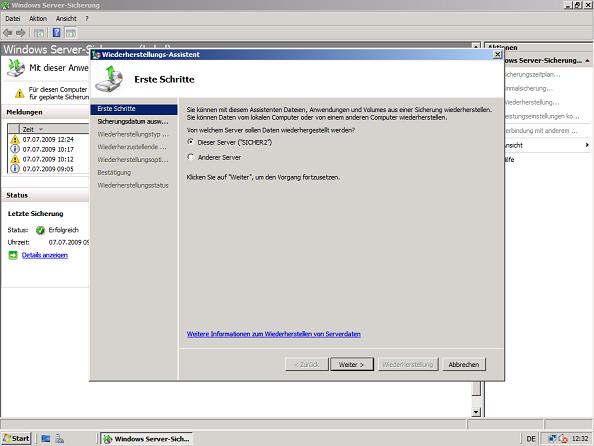
Task: Open 'Weitere Informationen zum Wiederherstellen von Serverdaten' link
Action: click(x=274, y=334)
